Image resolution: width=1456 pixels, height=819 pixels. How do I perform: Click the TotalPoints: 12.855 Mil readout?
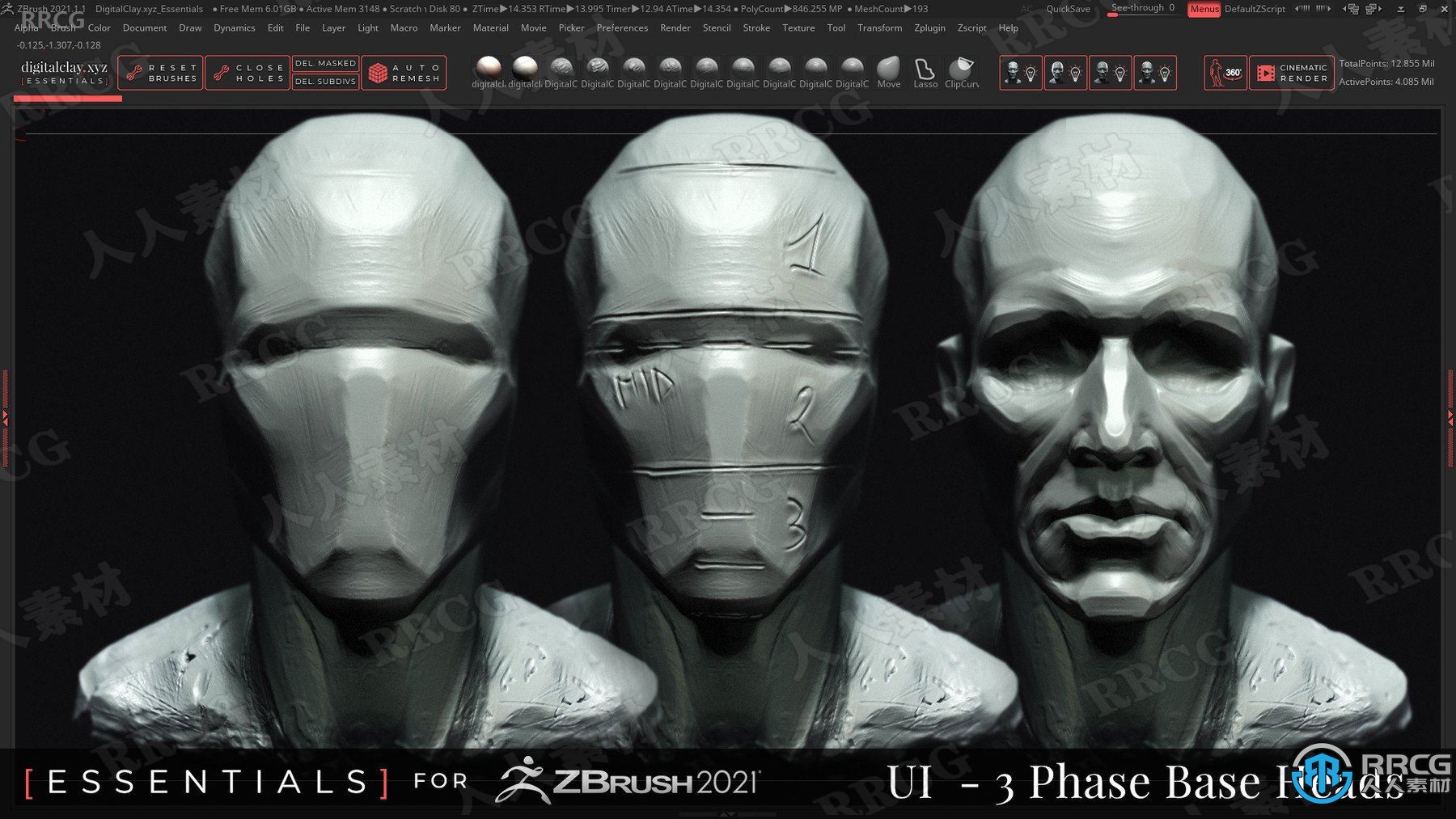point(1386,63)
